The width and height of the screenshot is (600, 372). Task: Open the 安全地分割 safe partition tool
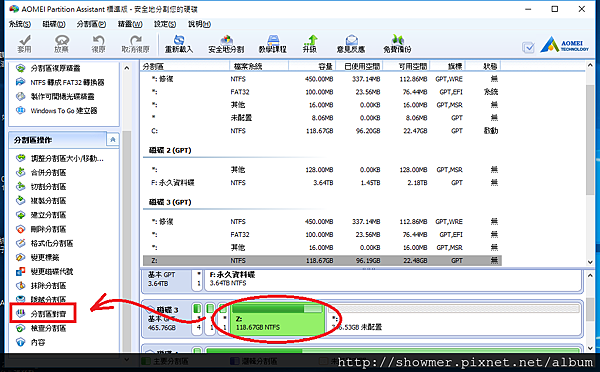point(226,44)
